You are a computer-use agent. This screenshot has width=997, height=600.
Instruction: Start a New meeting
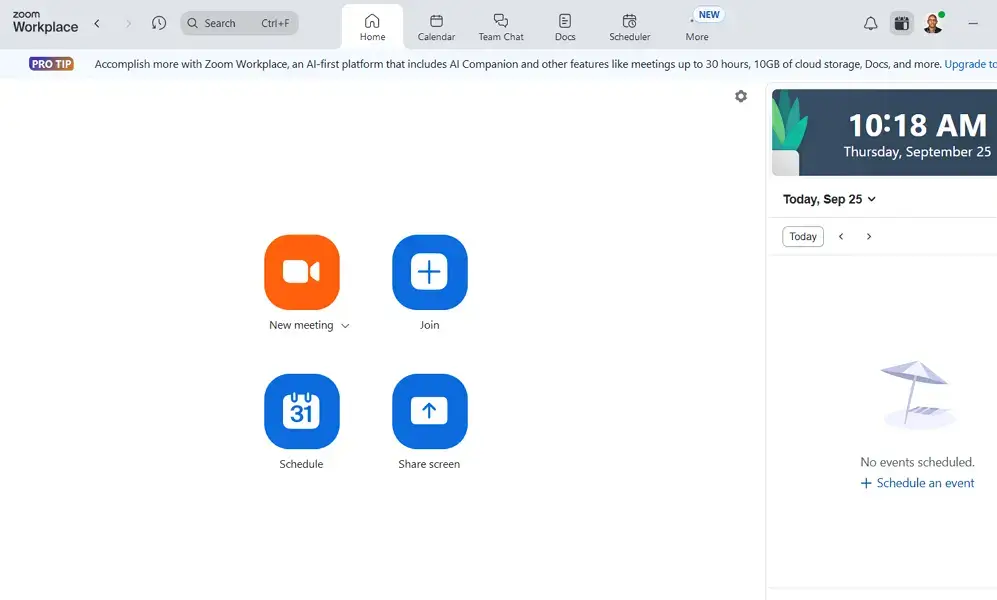[x=302, y=272]
